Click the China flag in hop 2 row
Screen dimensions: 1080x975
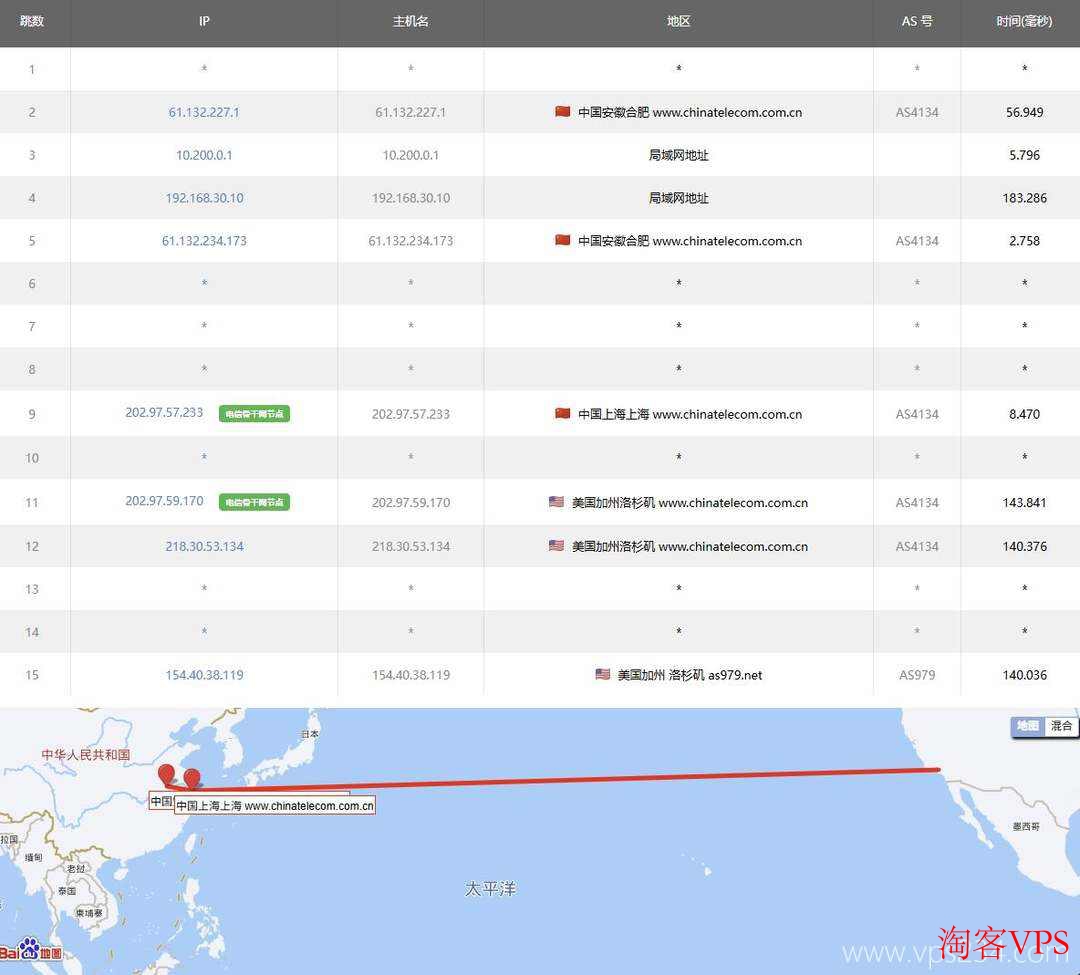click(563, 112)
